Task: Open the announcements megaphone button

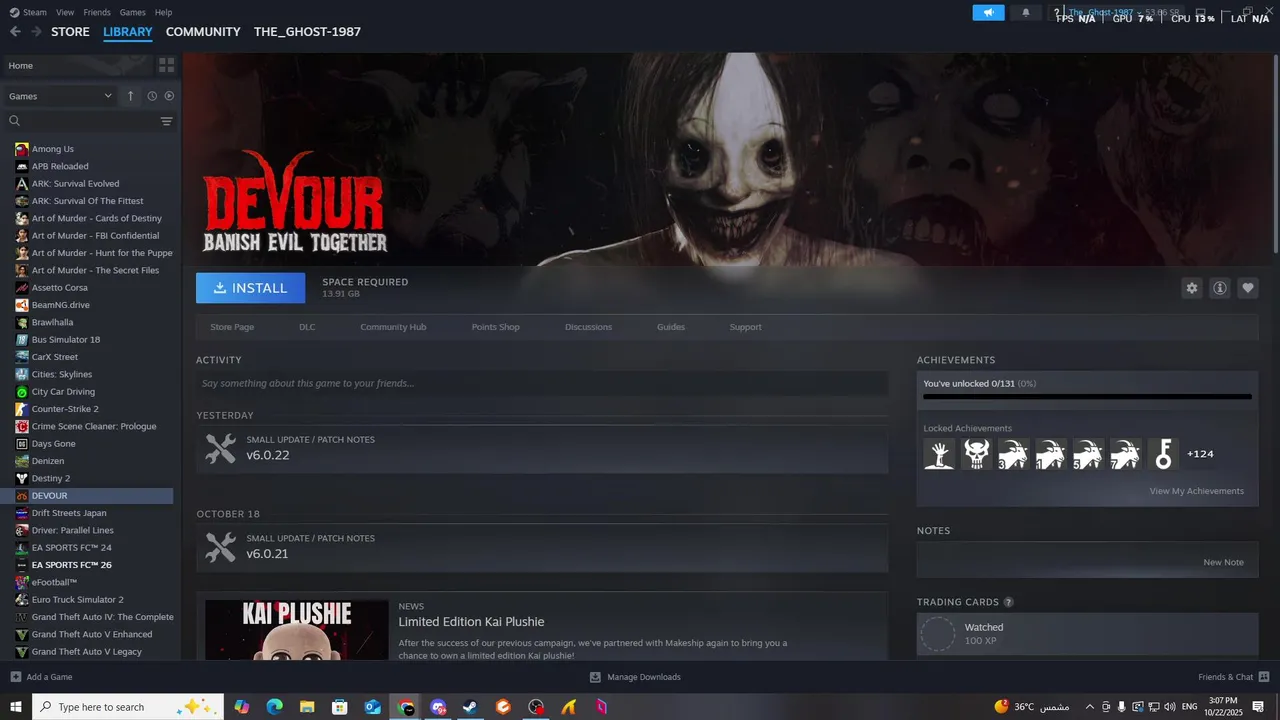Action: (988, 13)
